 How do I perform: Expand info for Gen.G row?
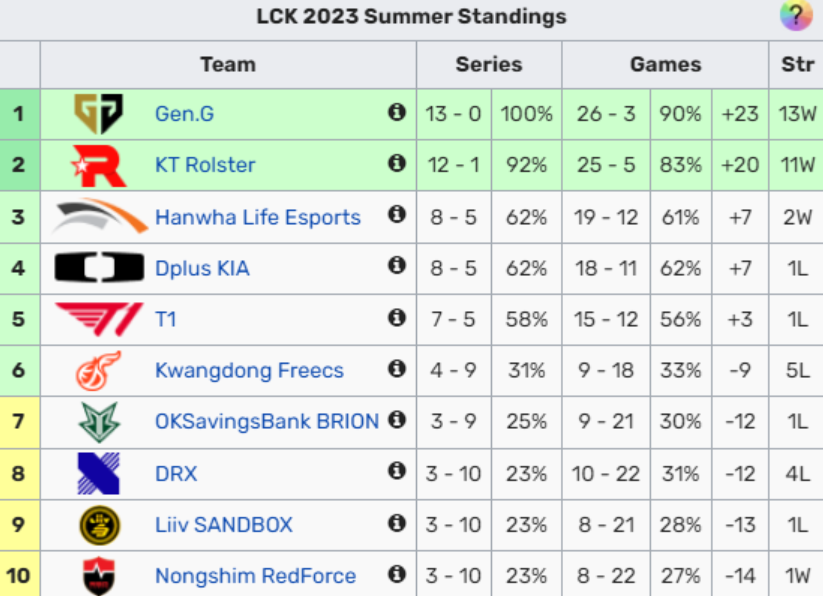[x=397, y=112]
